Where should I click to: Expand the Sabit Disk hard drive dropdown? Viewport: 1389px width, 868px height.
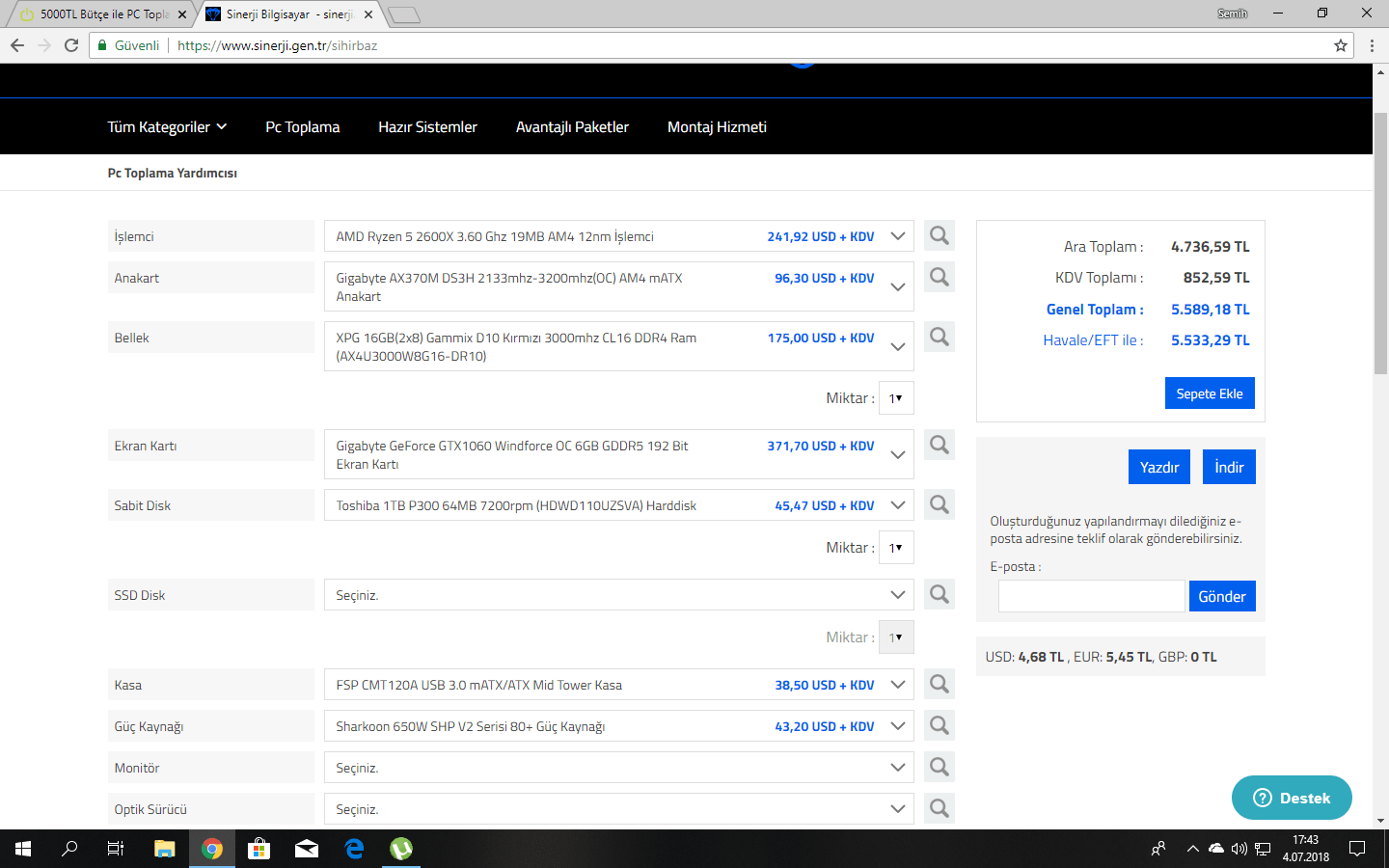[x=619, y=505]
